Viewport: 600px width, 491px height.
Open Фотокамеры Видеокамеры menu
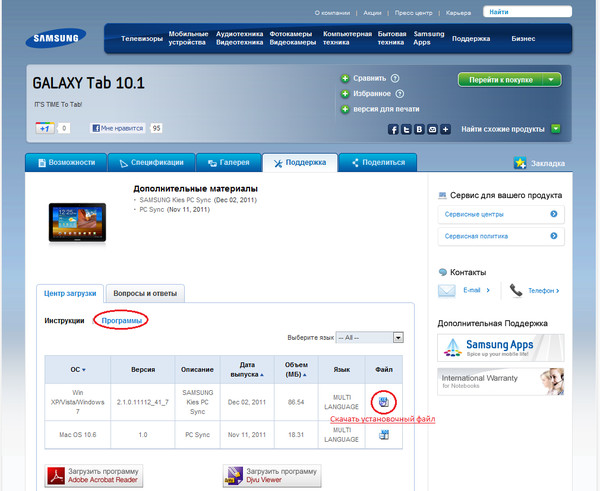293,38
